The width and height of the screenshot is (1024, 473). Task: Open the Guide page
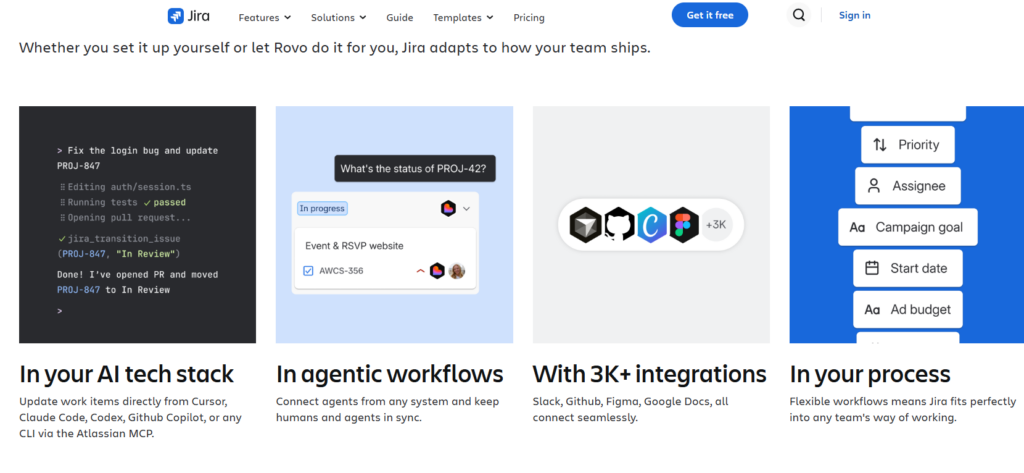tap(400, 18)
